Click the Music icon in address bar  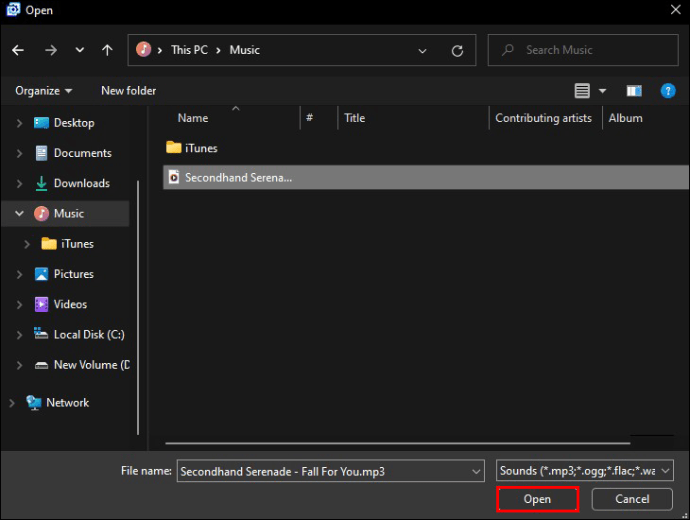[x=143, y=49]
